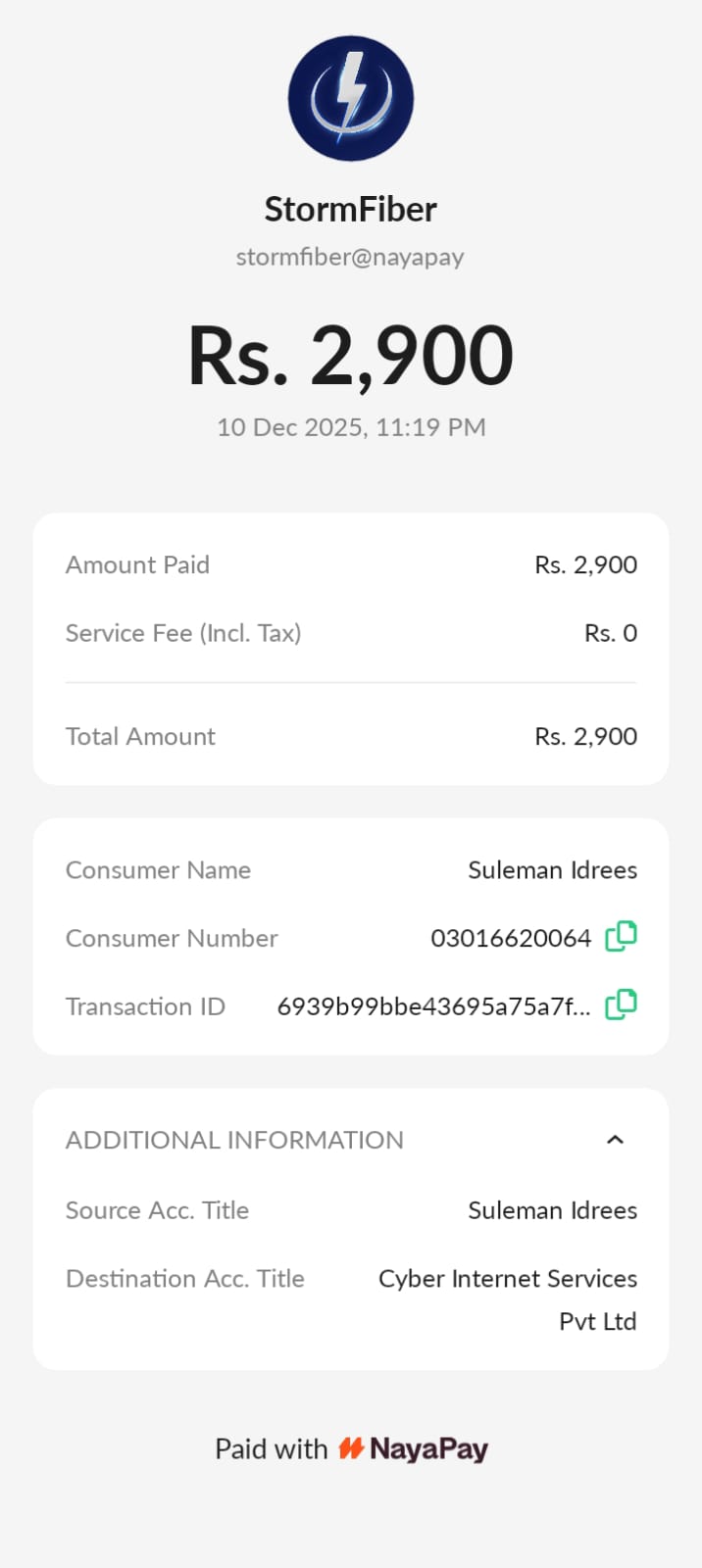Screen dimensions: 702x1568
Task: Click the ADDITIONAL INFORMATION header
Action: [234, 1140]
